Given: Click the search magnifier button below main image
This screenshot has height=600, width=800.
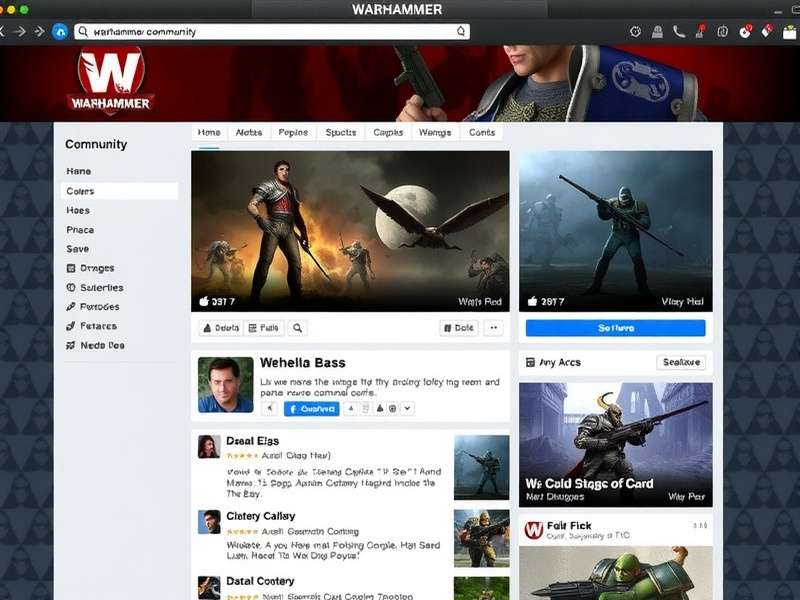Looking at the screenshot, I should click(297, 328).
